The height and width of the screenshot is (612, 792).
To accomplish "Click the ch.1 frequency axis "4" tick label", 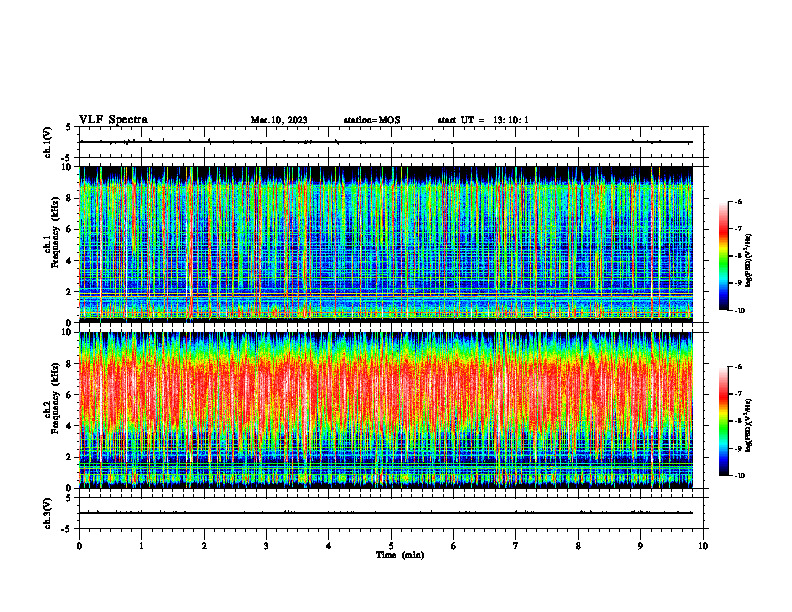I will tap(70, 261).
